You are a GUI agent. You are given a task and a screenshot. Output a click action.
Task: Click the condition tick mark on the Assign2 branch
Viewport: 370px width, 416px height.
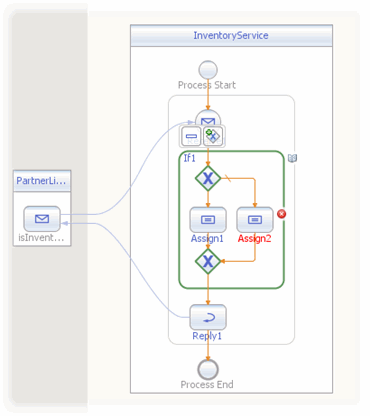pyautogui.click(x=228, y=178)
